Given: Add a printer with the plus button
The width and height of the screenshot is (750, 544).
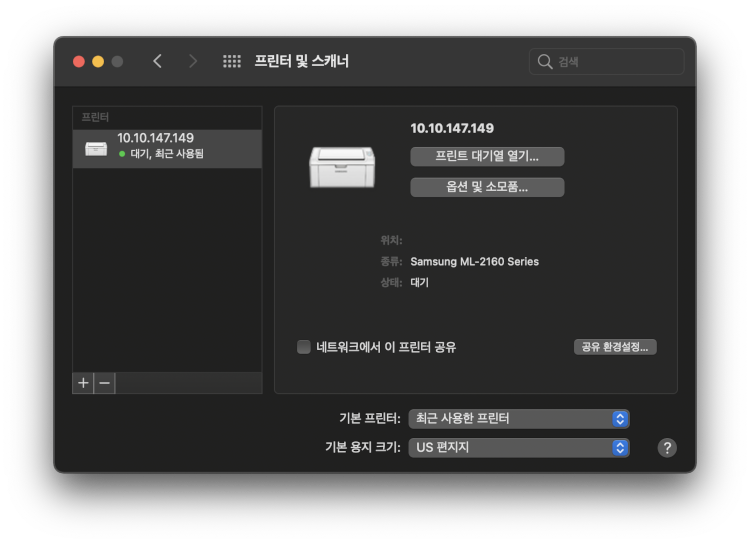Looking at the screenshot, I should 83,383.
